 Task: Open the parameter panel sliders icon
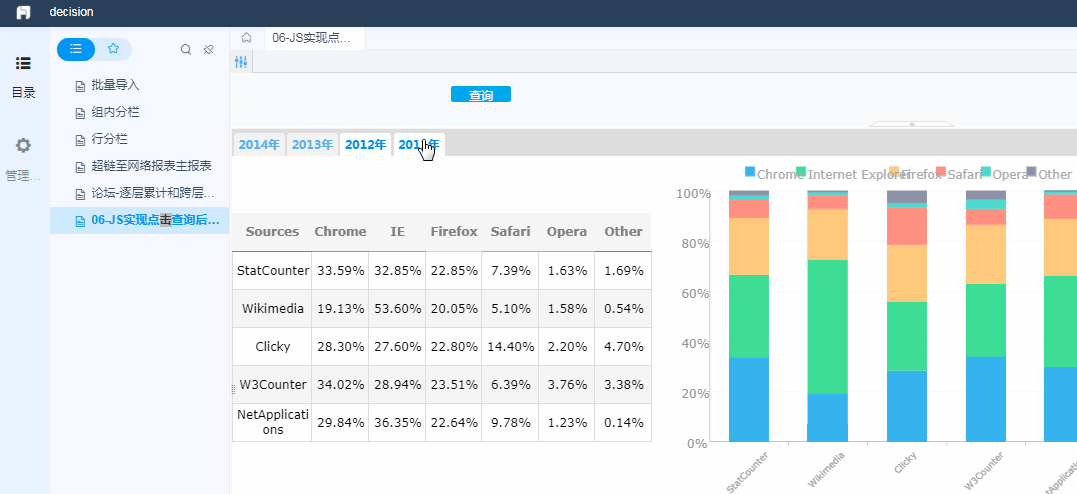tap(240, 62)
